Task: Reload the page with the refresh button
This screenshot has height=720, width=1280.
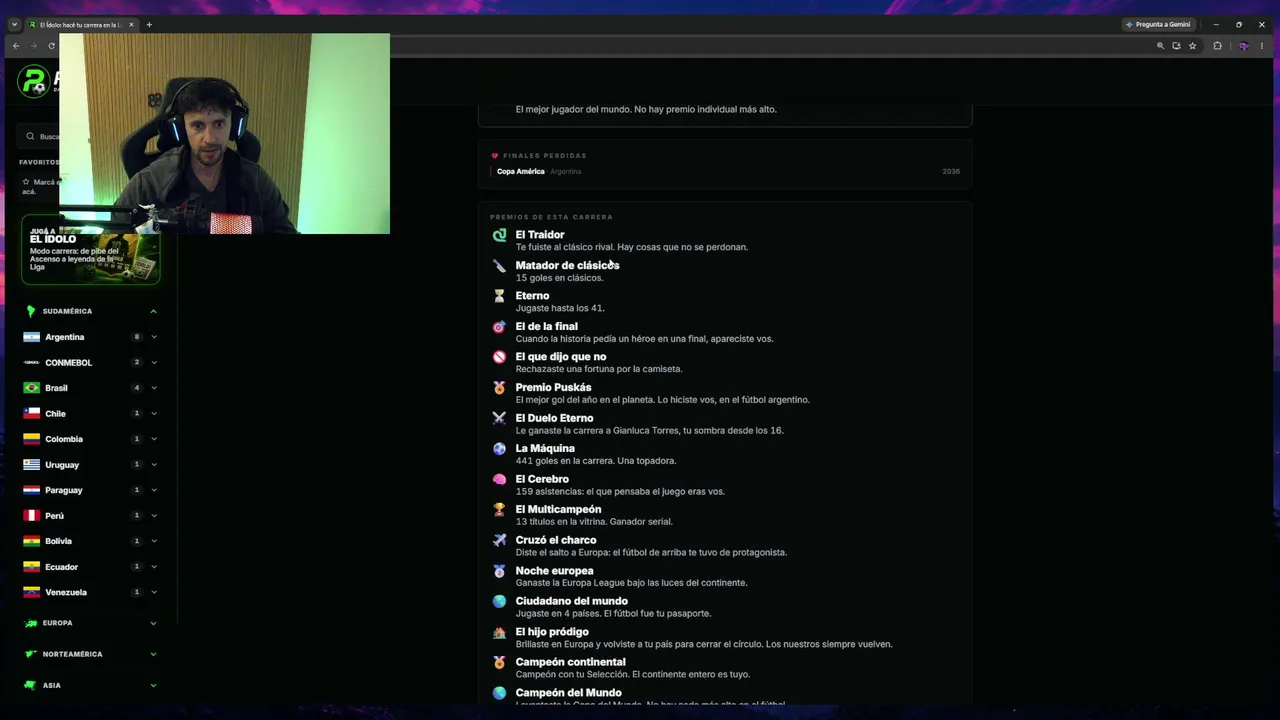Action: (x=51, y=46)
